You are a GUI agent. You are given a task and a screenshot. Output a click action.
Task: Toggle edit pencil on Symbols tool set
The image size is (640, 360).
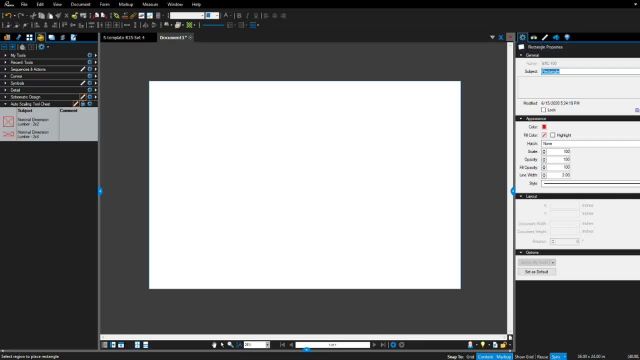(x=82, y=83)
